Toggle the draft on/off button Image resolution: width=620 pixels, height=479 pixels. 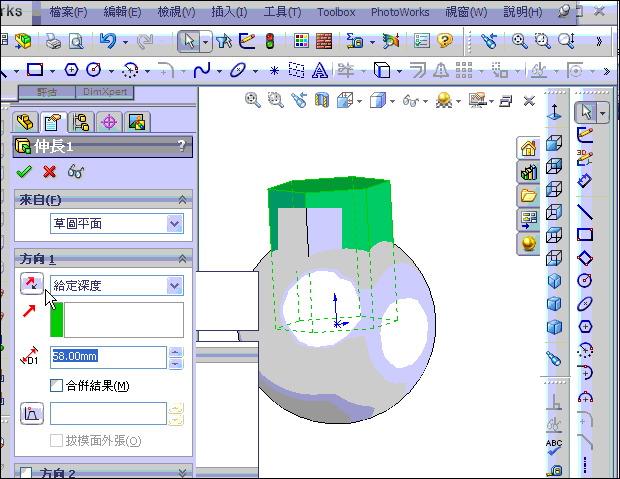[32, 414]
